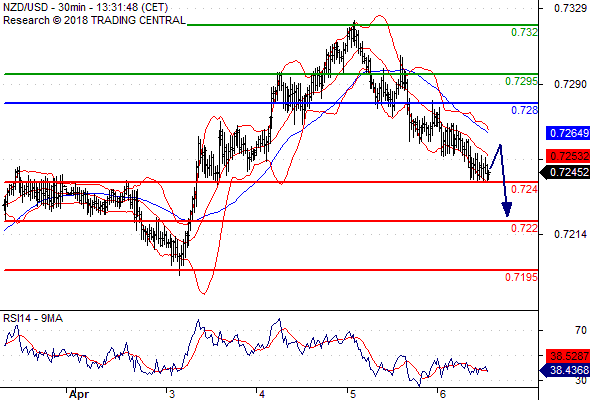This screenshot has height=400, width=590.
Task: Select the 0.7295 green resistance label
Action: point(521,82)
